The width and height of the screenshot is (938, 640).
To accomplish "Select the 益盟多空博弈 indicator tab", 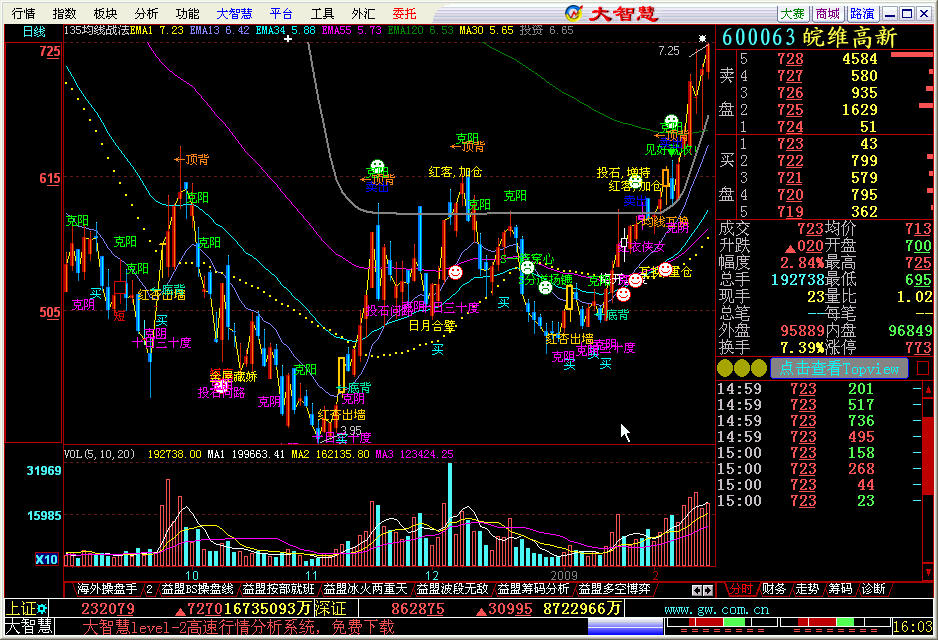I will tap(614, 589).
